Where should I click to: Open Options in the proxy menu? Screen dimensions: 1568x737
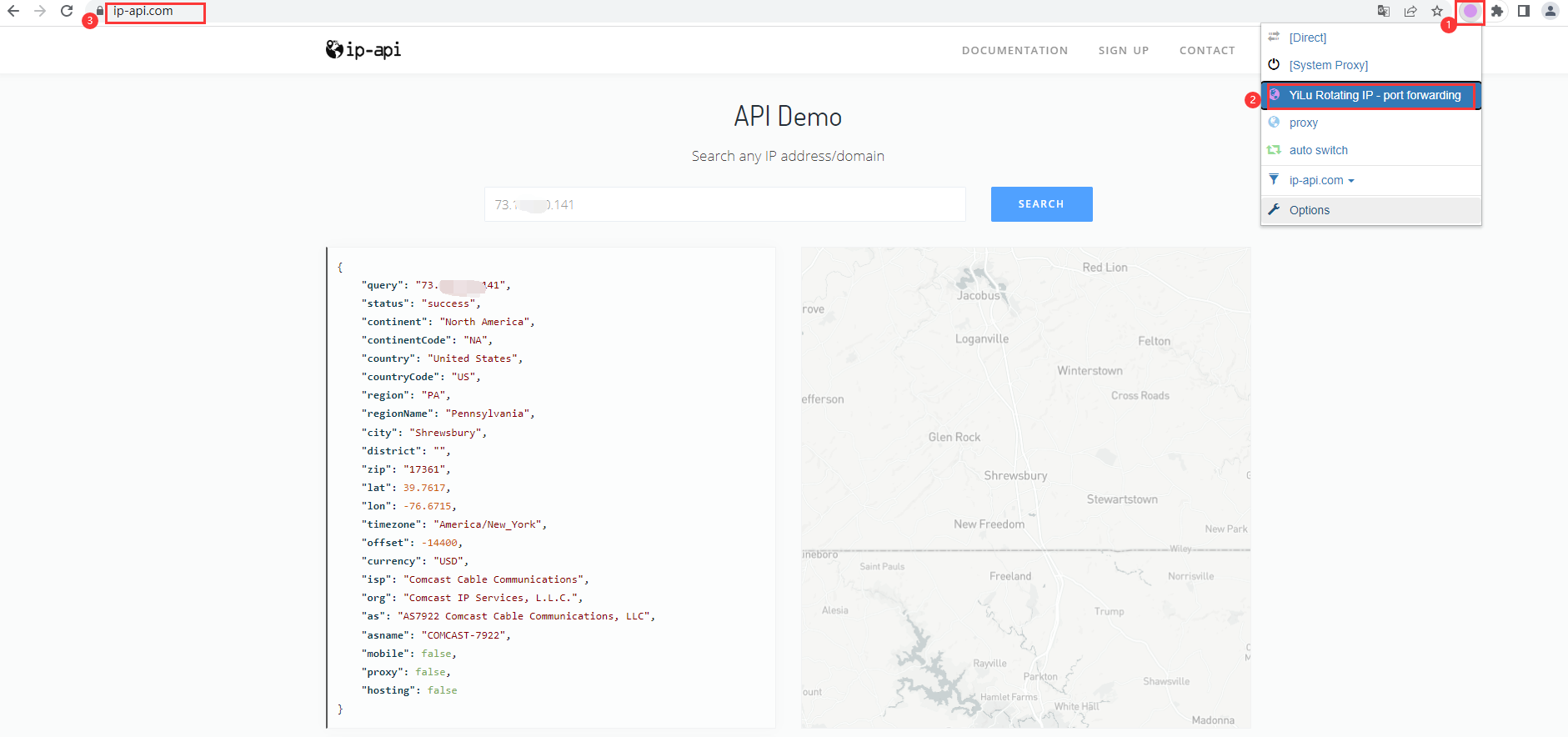tap(1370, 210)
